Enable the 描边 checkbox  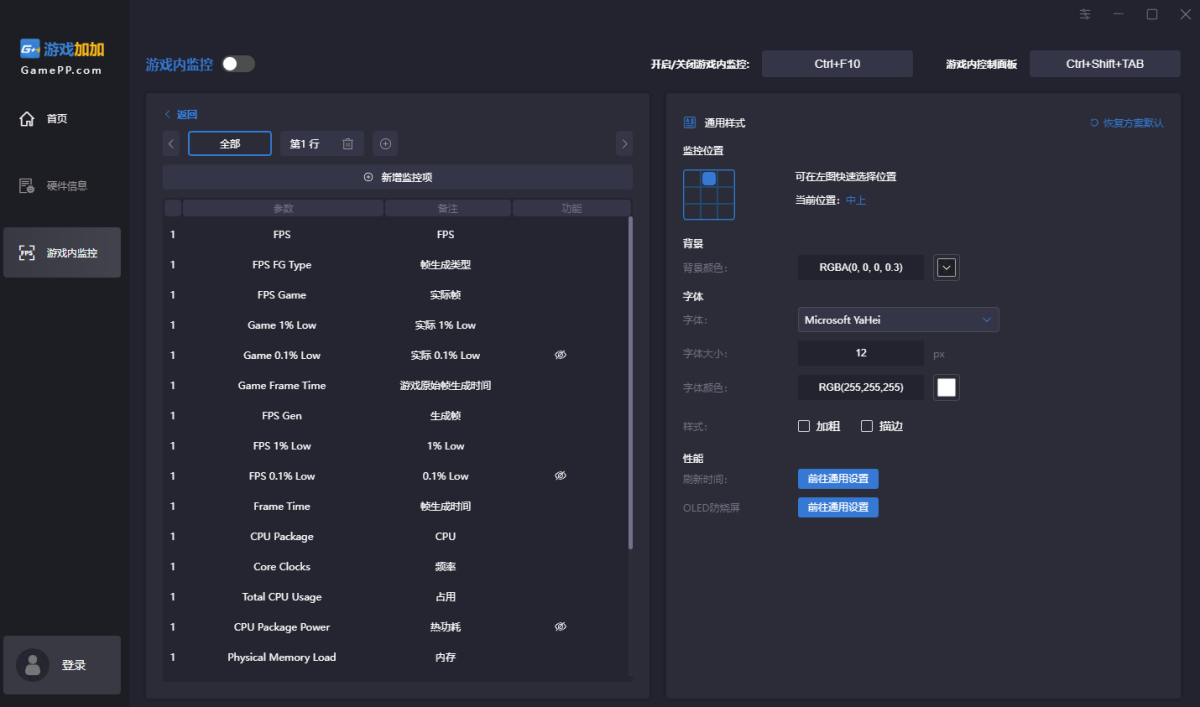[867, 426]
